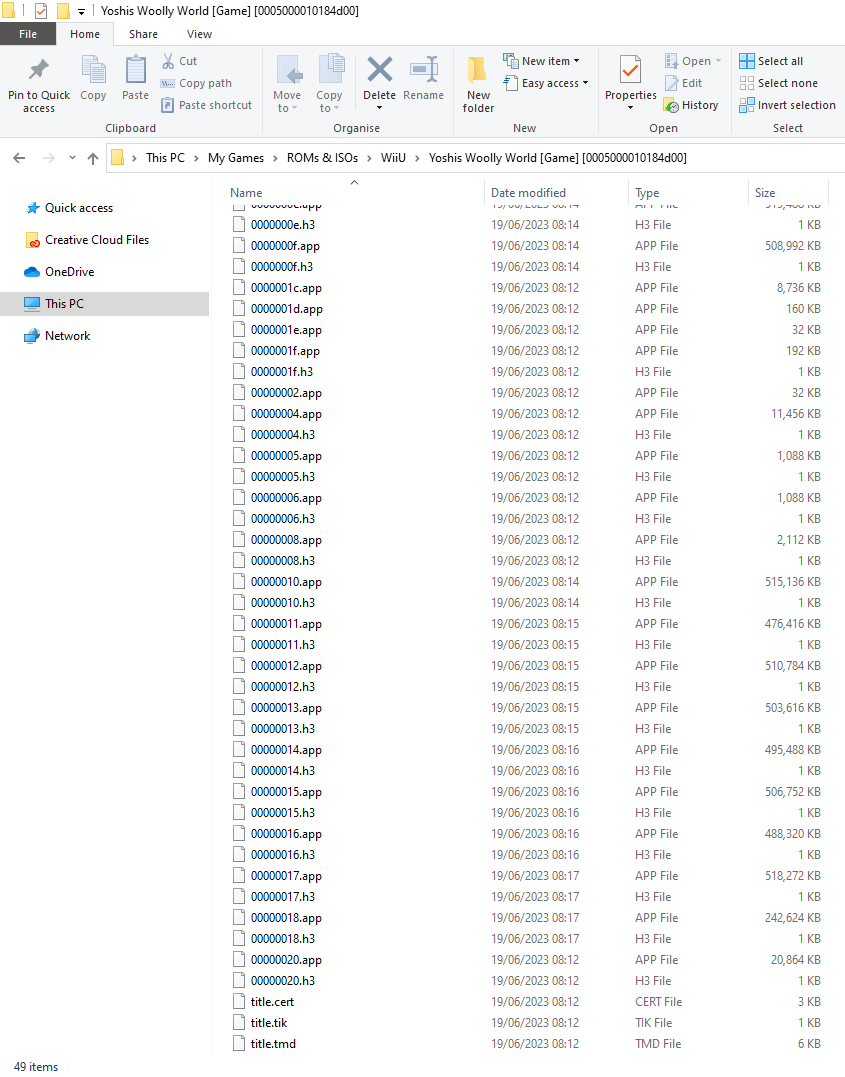This screenshot has width=845, height=1077.
Task: Go back with the left arrow
Action: click(x=19, y=158)
